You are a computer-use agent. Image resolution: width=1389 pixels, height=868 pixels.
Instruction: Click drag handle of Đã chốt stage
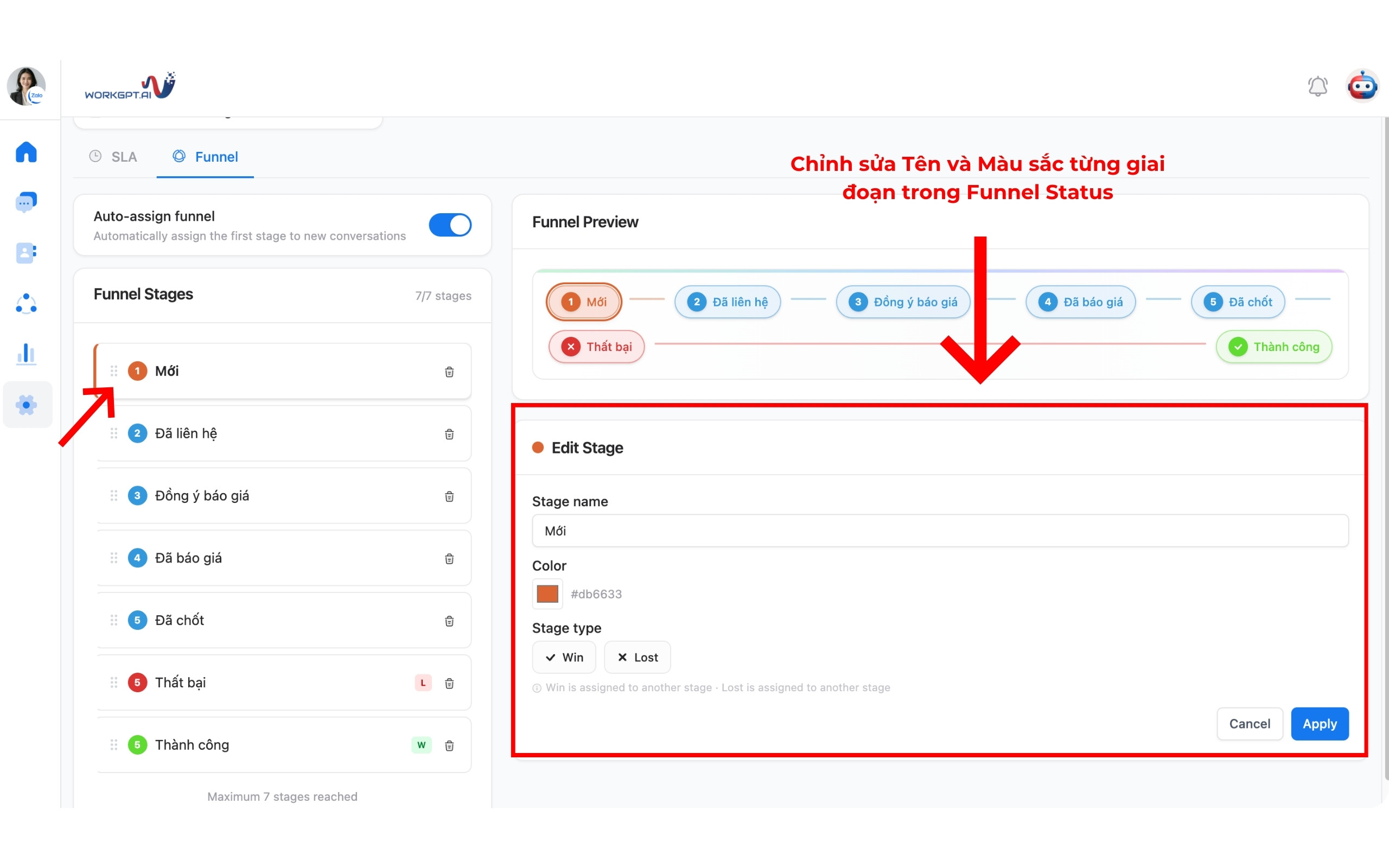[x=113, y=620]
